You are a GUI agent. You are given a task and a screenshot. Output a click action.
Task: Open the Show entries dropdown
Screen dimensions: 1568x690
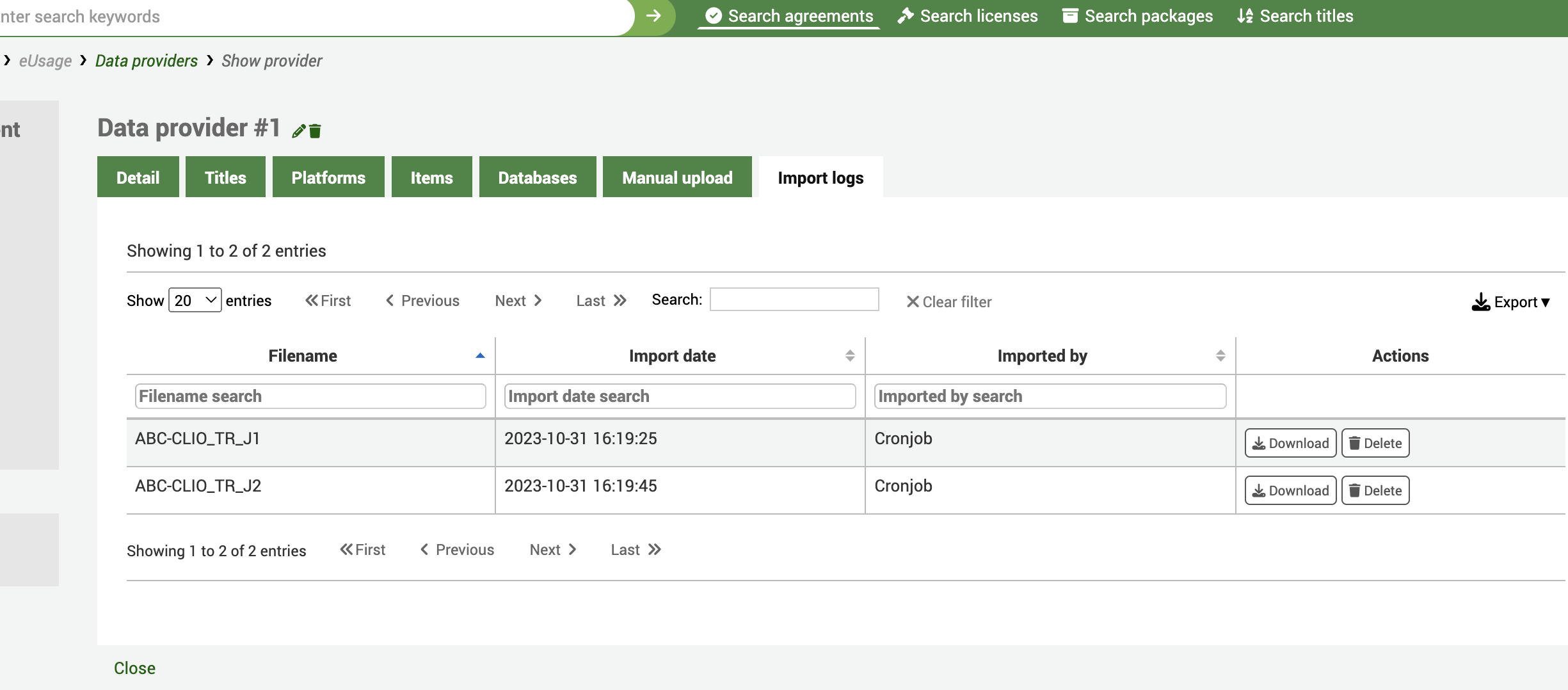pos(193,300)
